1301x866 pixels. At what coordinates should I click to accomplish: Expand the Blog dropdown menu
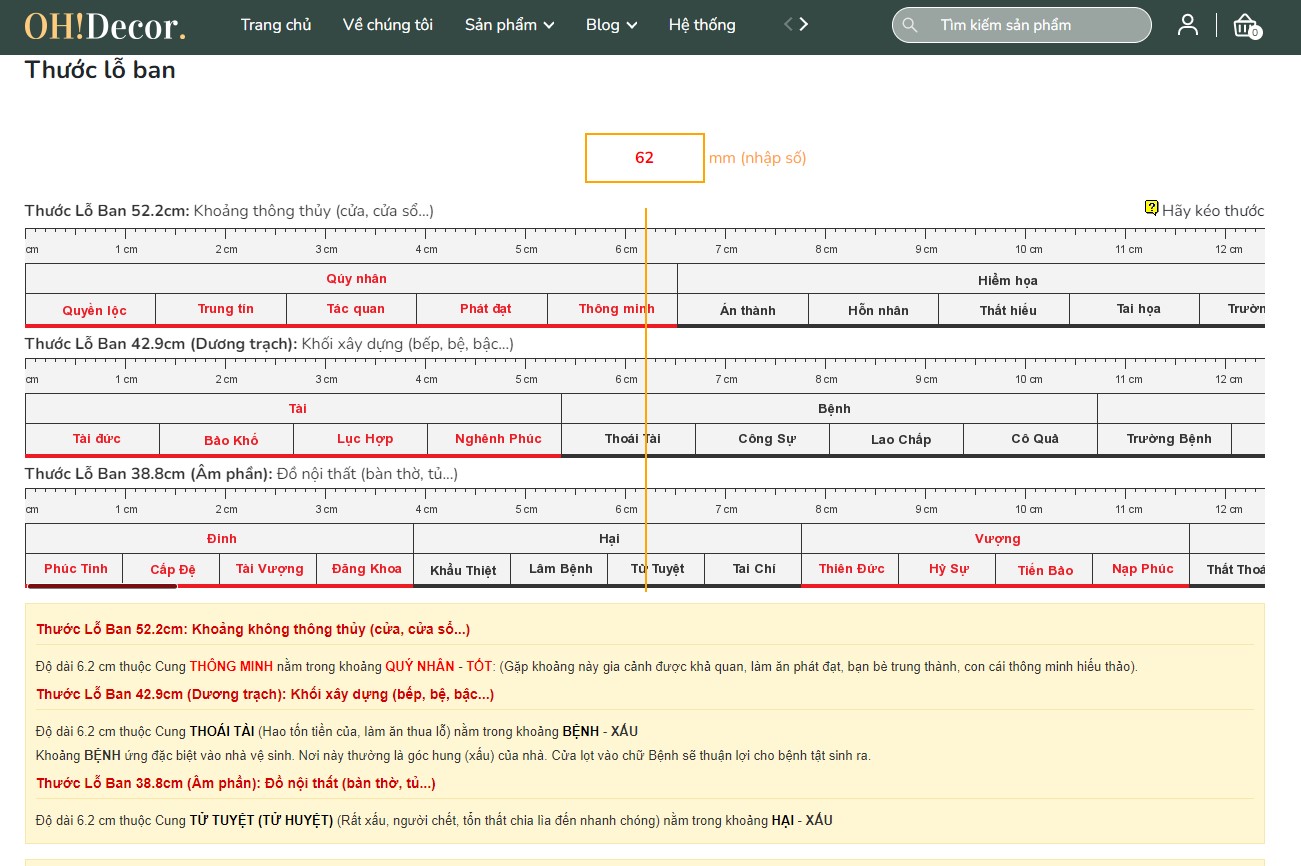point(611,25)
